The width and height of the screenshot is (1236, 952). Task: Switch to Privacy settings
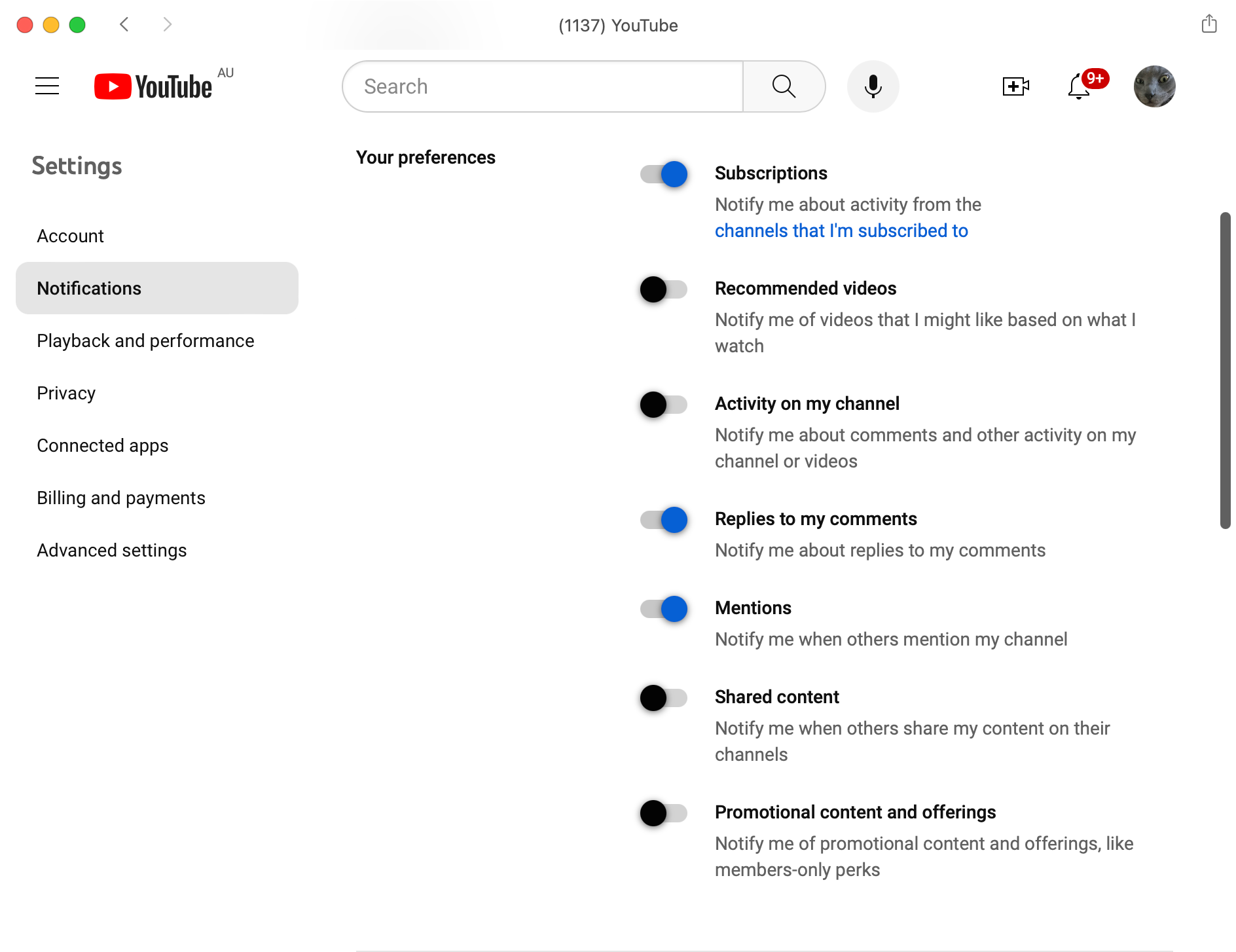pos(66,393)
